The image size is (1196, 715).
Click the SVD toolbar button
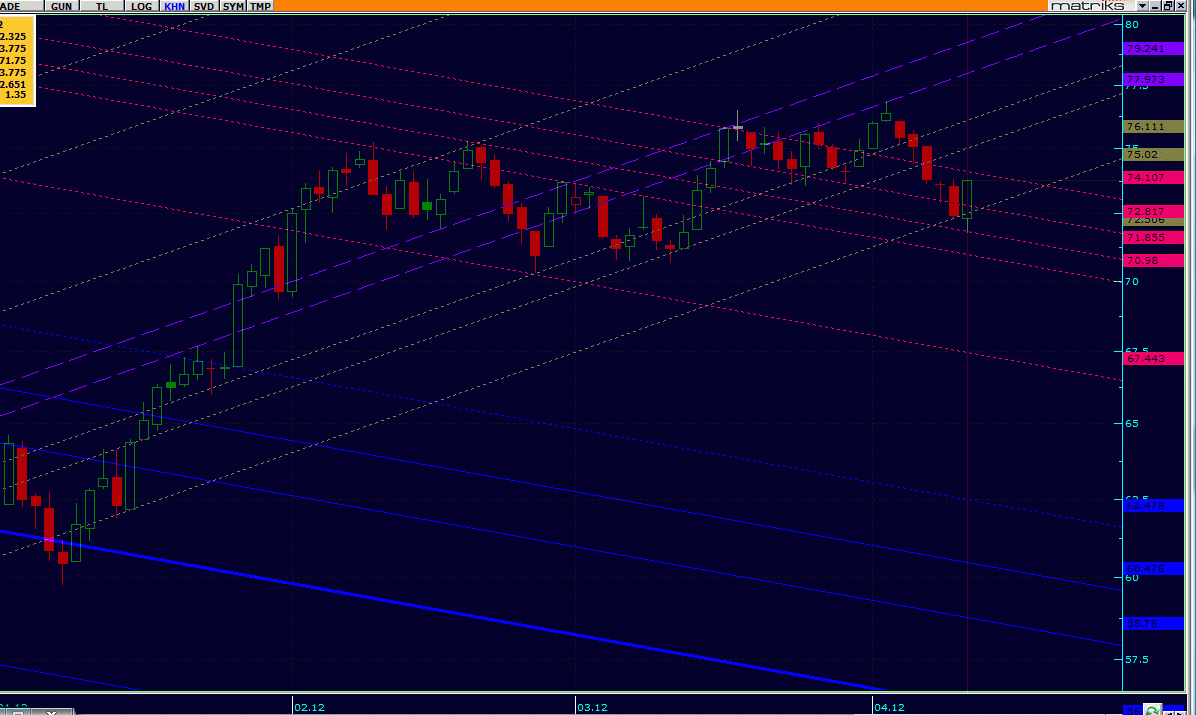[x=204, y=6]
